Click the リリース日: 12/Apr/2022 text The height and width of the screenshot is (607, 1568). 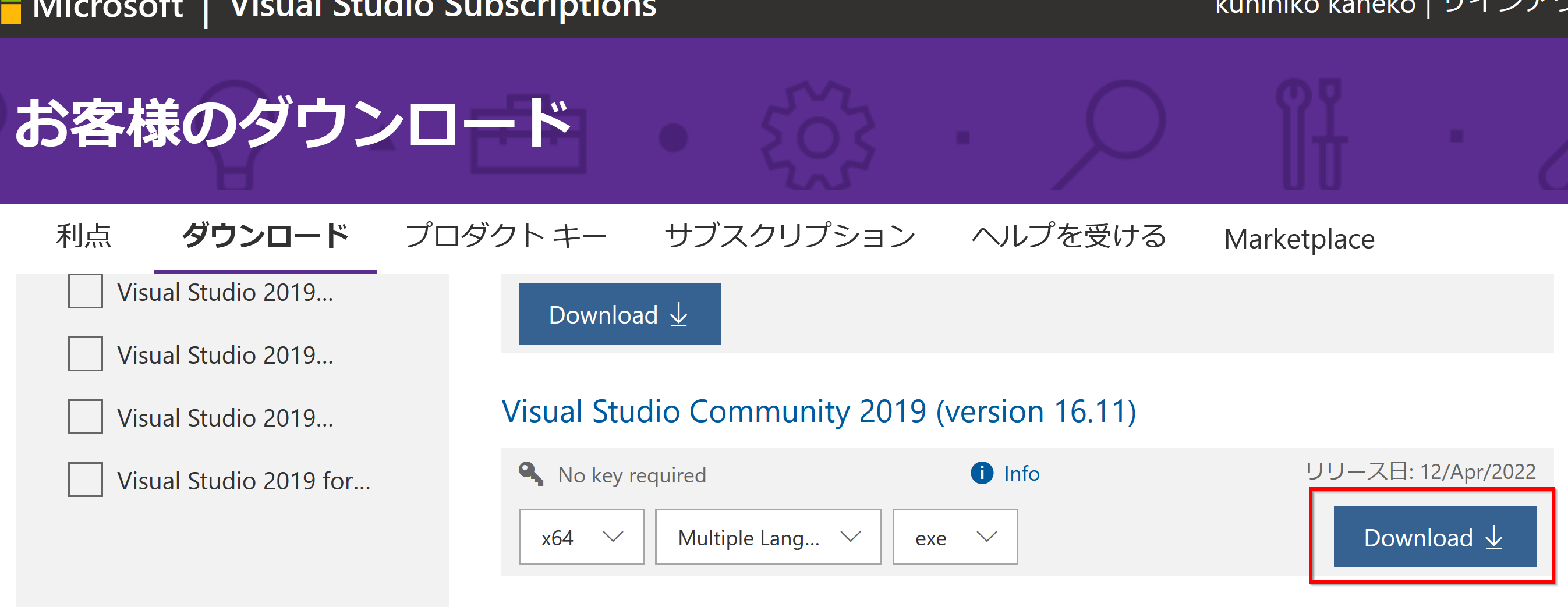(x=1421, y=471)
